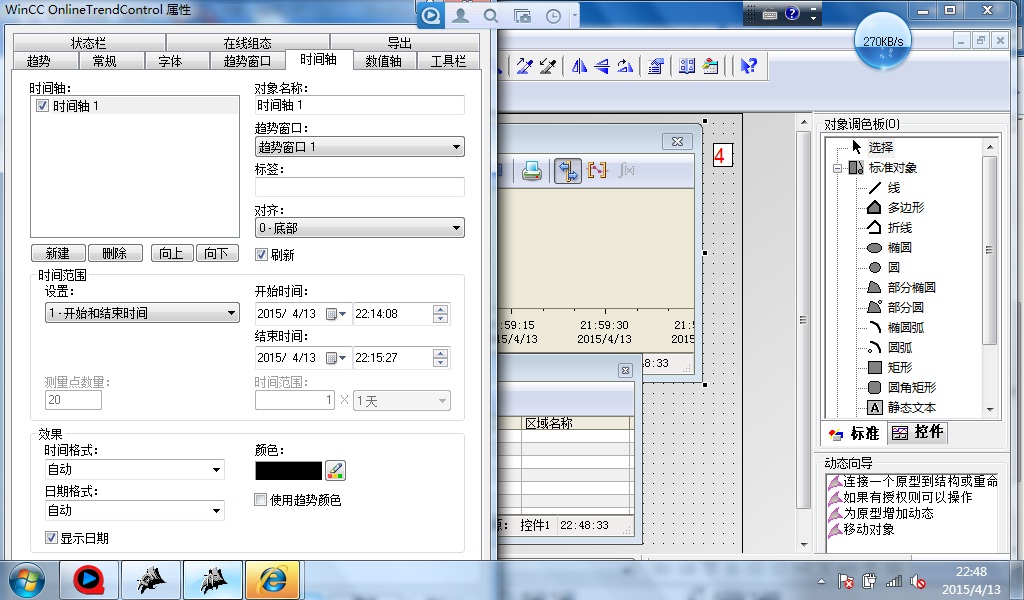Click the screenshot camera icon in floating toolbar
Image resolution: width=1024 pixels, height=600 pixels.
[522, 16]
